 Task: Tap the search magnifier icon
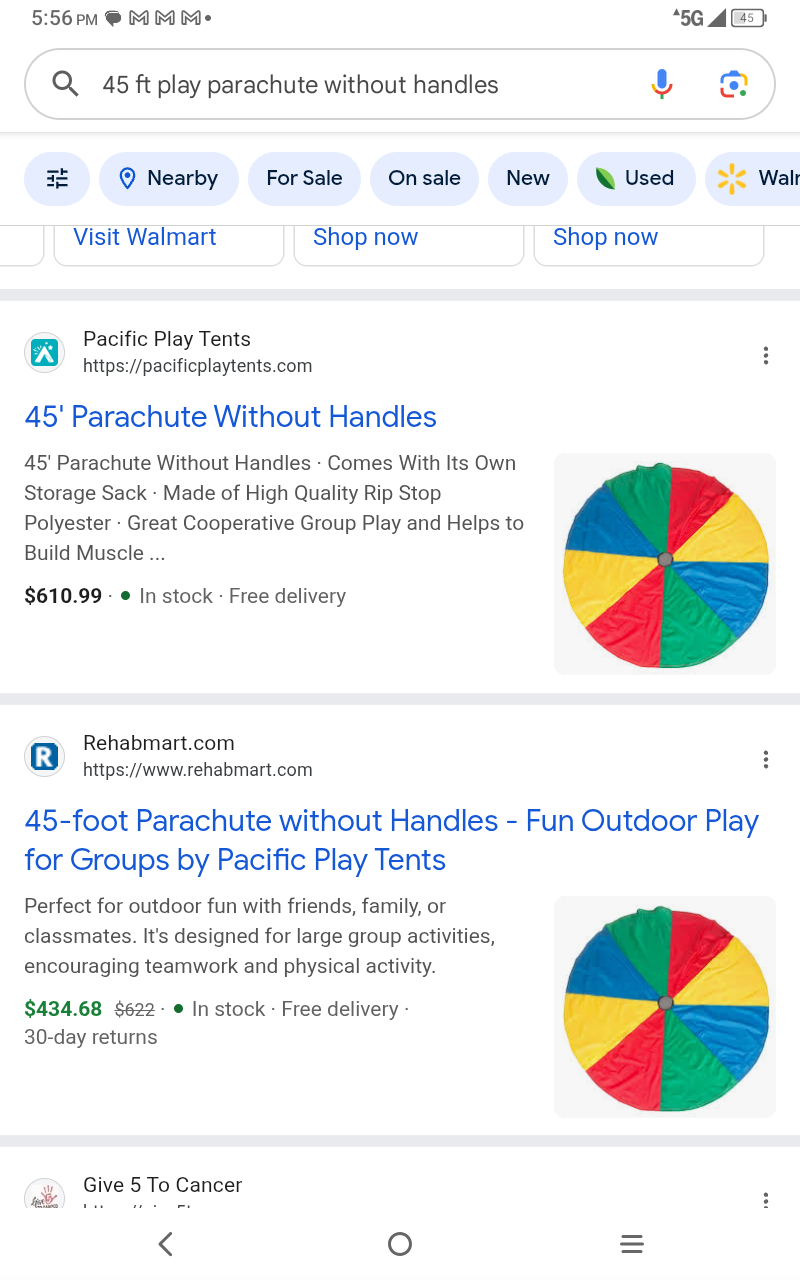click(x=65, y=85)
